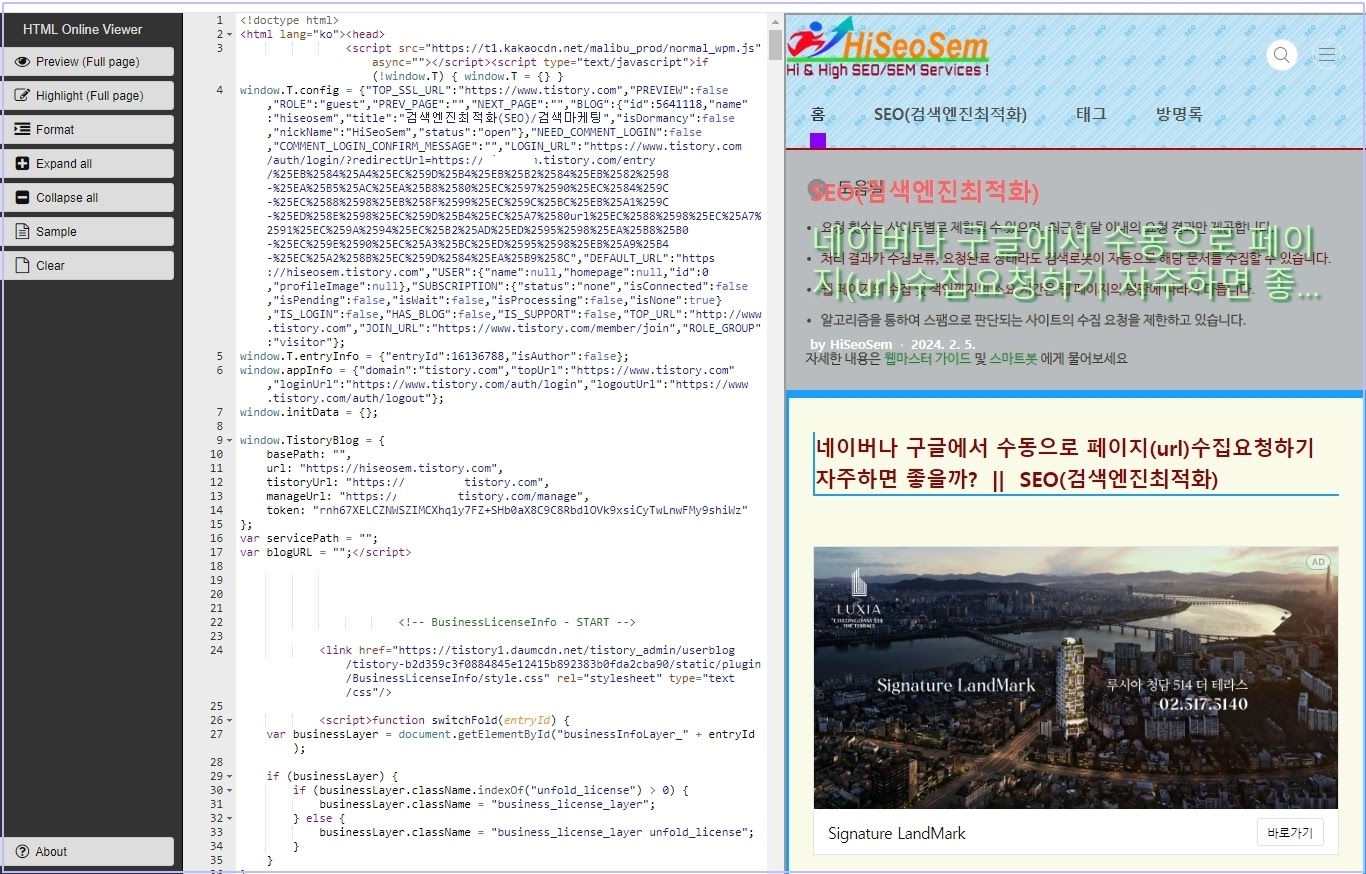The height and width of the screenshot is (874, 1366).
Task: Switch to the 홈 tab in the blog
Action: [818, 114]
